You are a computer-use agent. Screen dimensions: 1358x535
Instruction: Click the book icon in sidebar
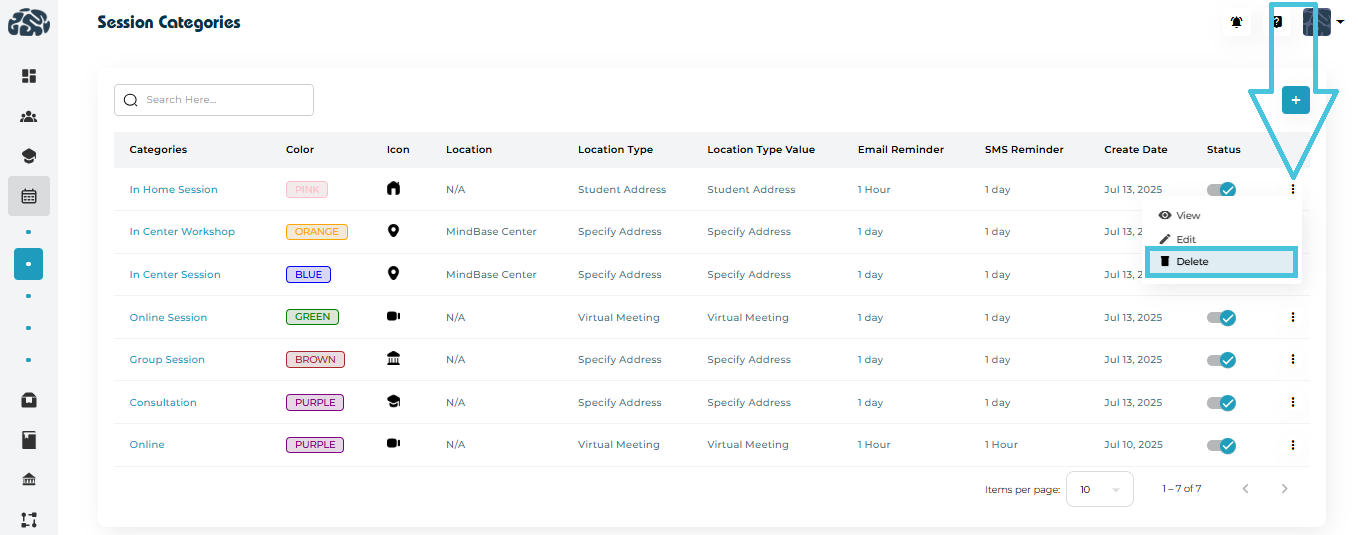pyautogui.click(x=29, y=440)
